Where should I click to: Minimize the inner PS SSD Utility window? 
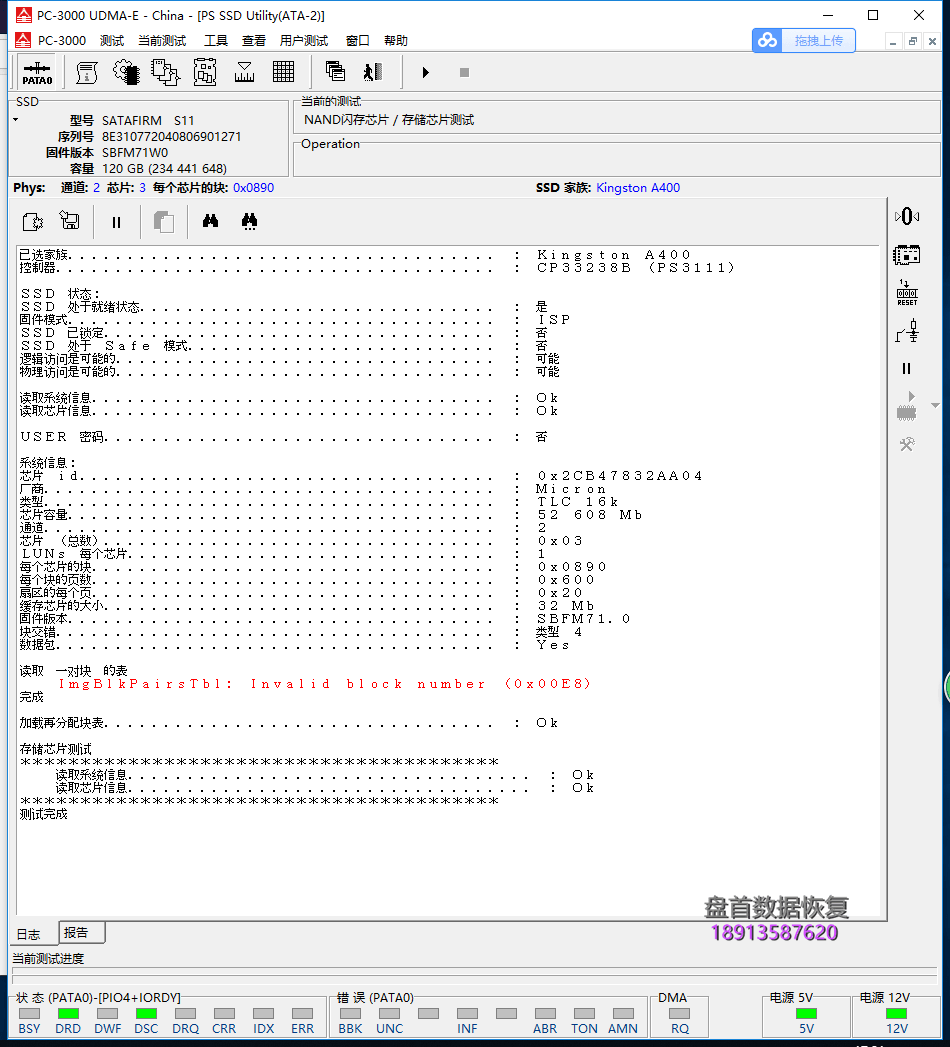893,41
